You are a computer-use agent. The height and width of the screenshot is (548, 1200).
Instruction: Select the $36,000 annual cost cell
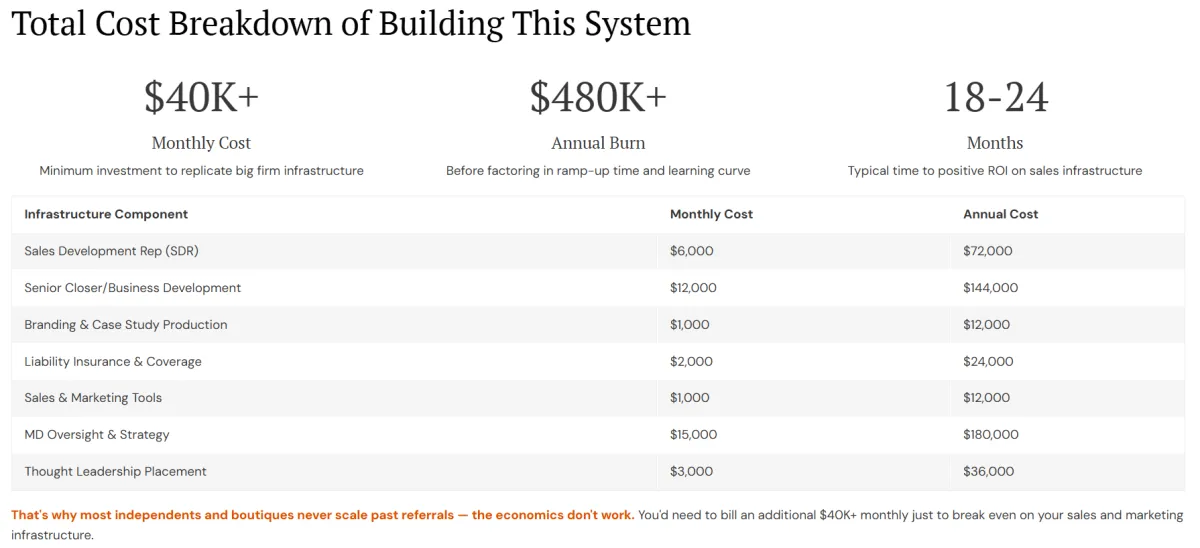988,471
